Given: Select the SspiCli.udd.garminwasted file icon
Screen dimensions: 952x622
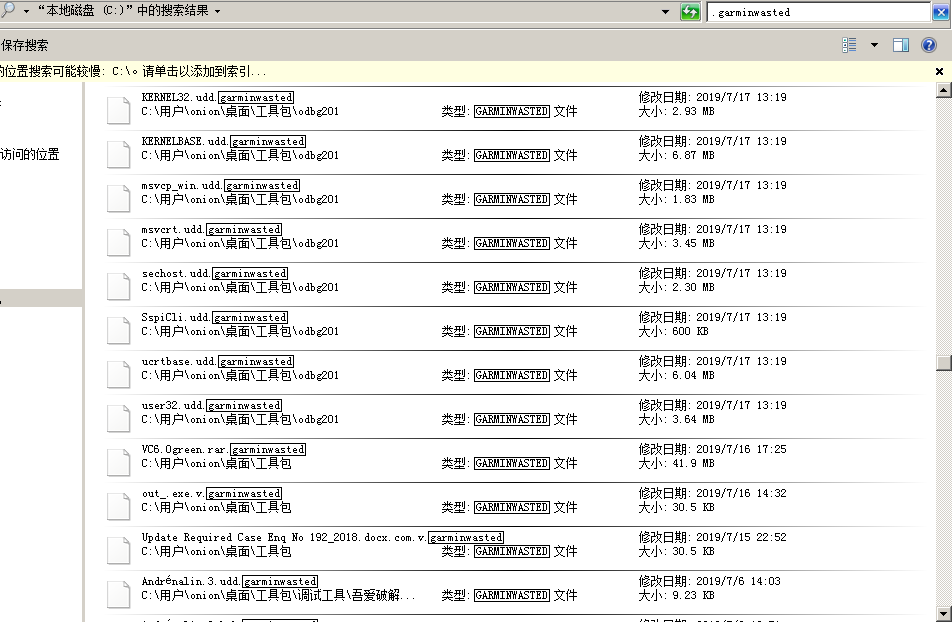Looking at the screenshot, I should [118, 330].
